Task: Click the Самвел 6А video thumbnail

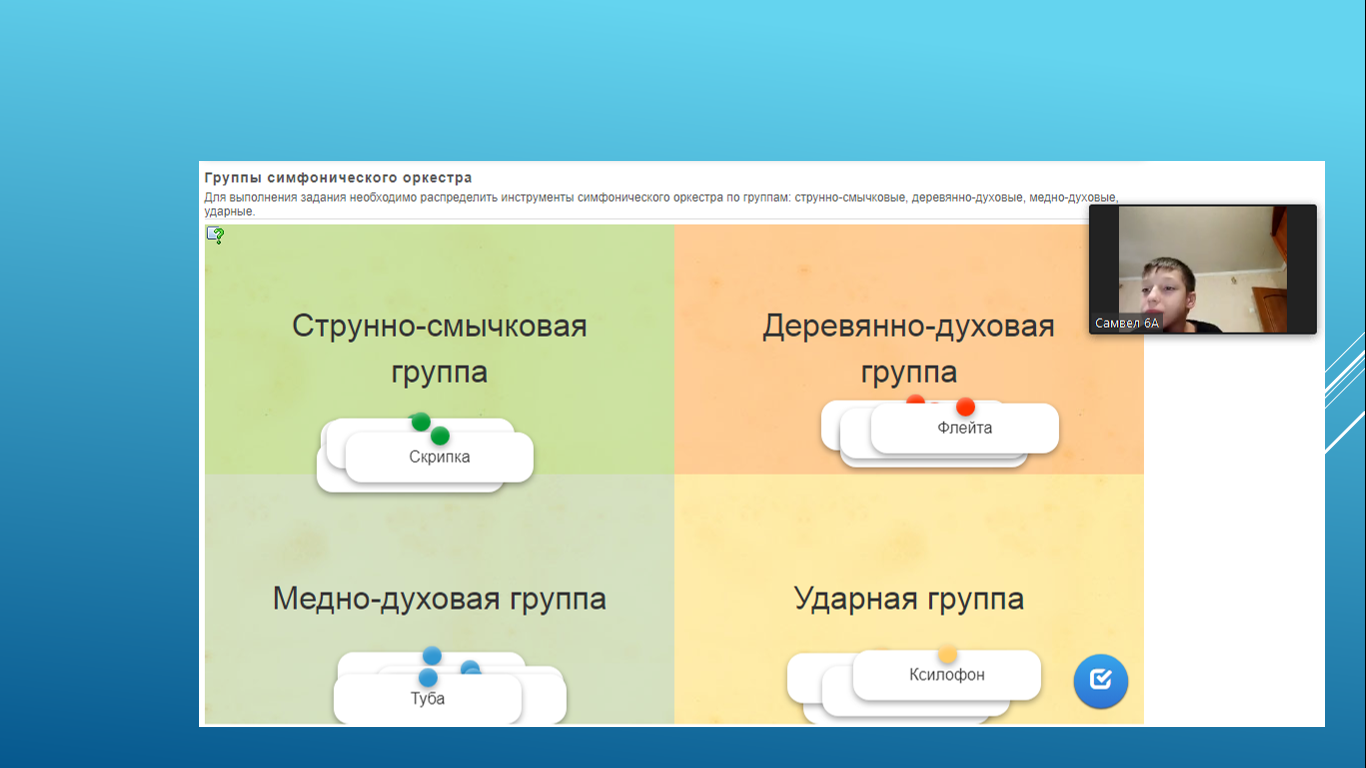Action: point(1203,269)
